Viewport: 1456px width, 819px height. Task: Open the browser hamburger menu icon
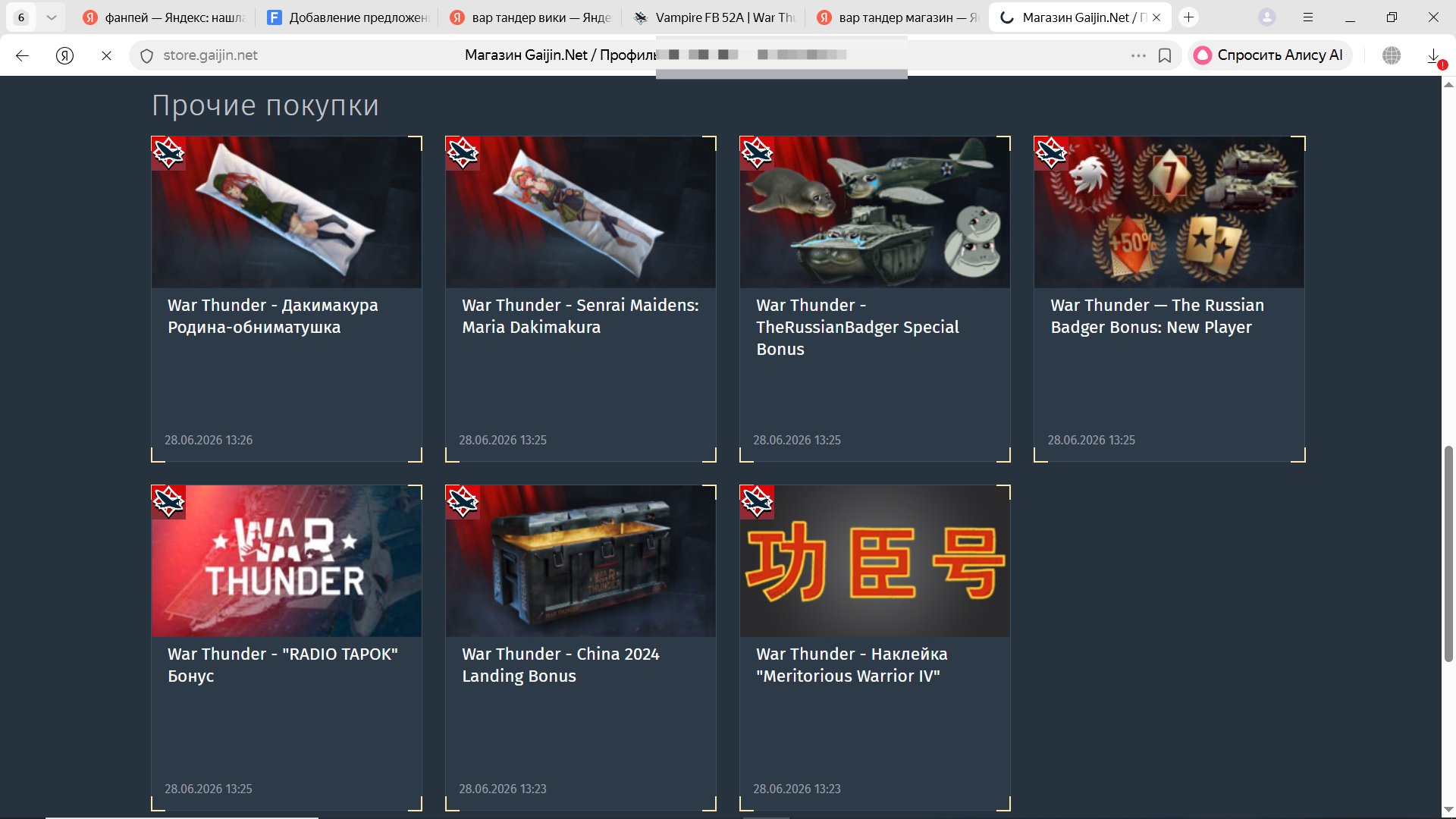pyautogui.click(x=1308, y=17)
